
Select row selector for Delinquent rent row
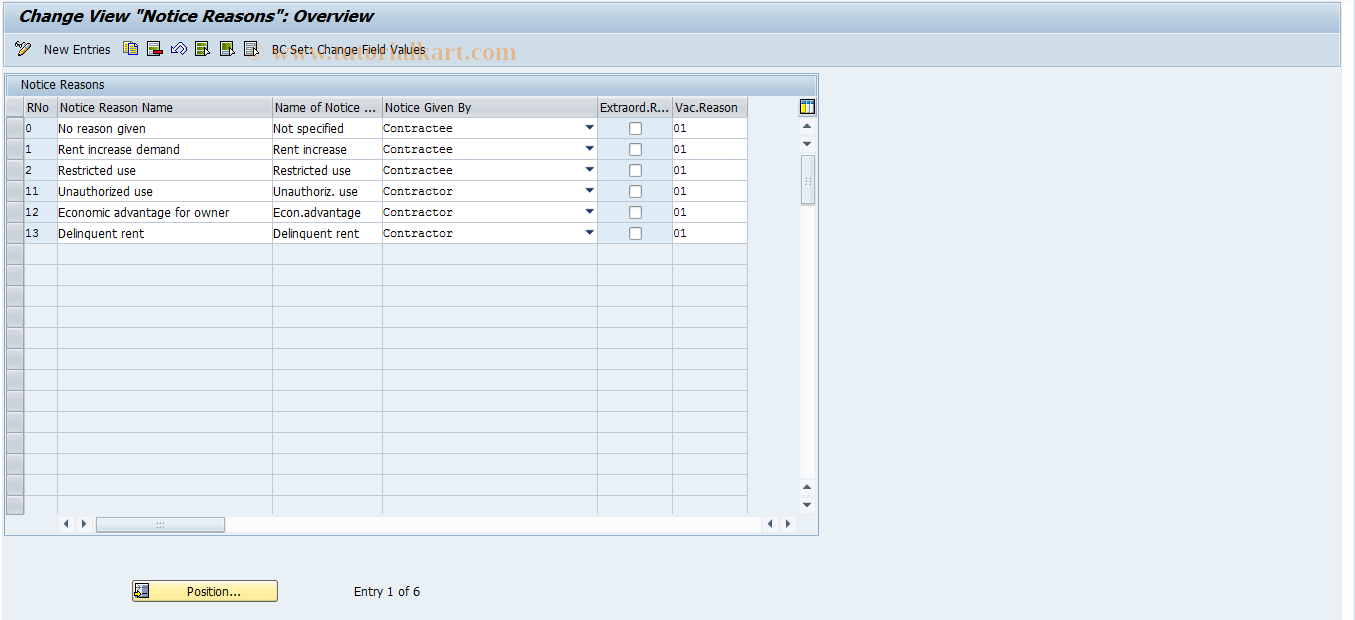pyautogui.click(x=14, y=233)
